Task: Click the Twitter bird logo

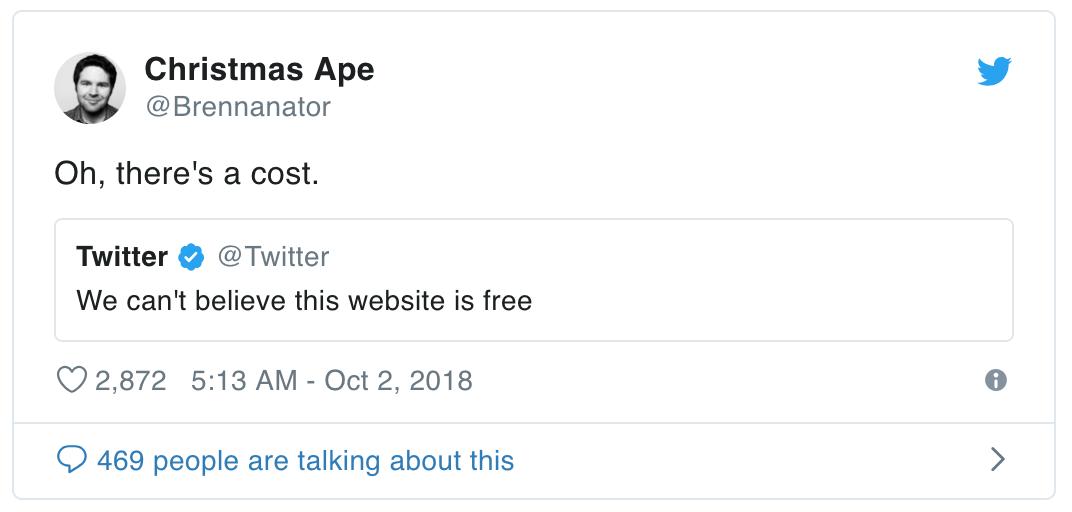Action: click(x=994, y=72)
